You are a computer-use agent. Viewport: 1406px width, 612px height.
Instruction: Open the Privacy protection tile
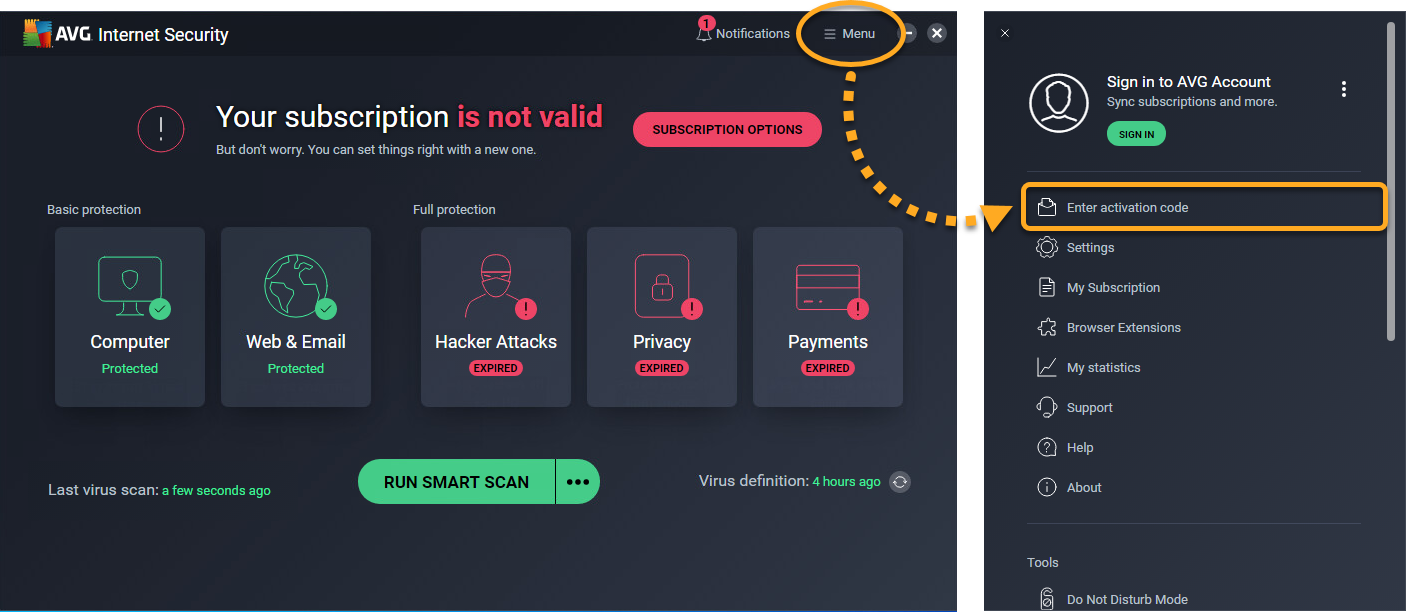click(x=662, y=316)
